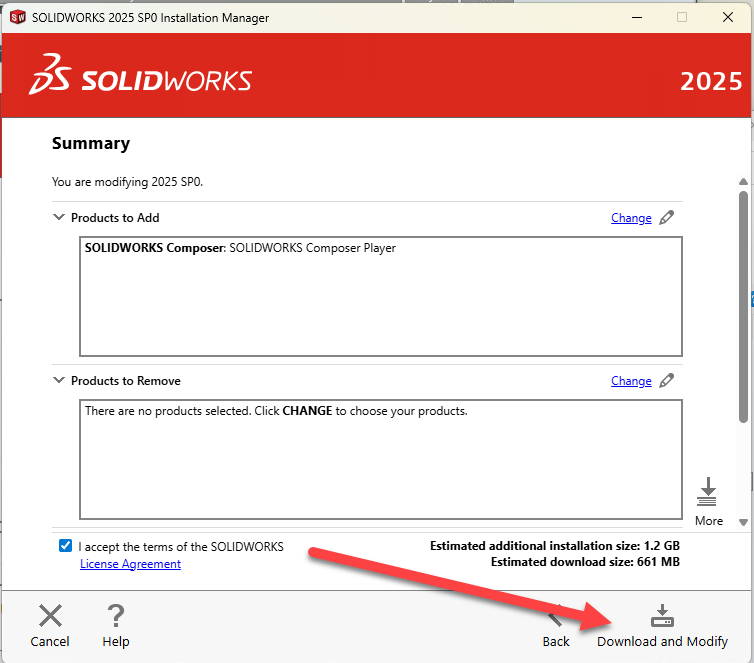The width and height of the screenshot is (754, 663).
Task: Click the SOLIDWORKS app icon in title bar
Action: (18, 17)
